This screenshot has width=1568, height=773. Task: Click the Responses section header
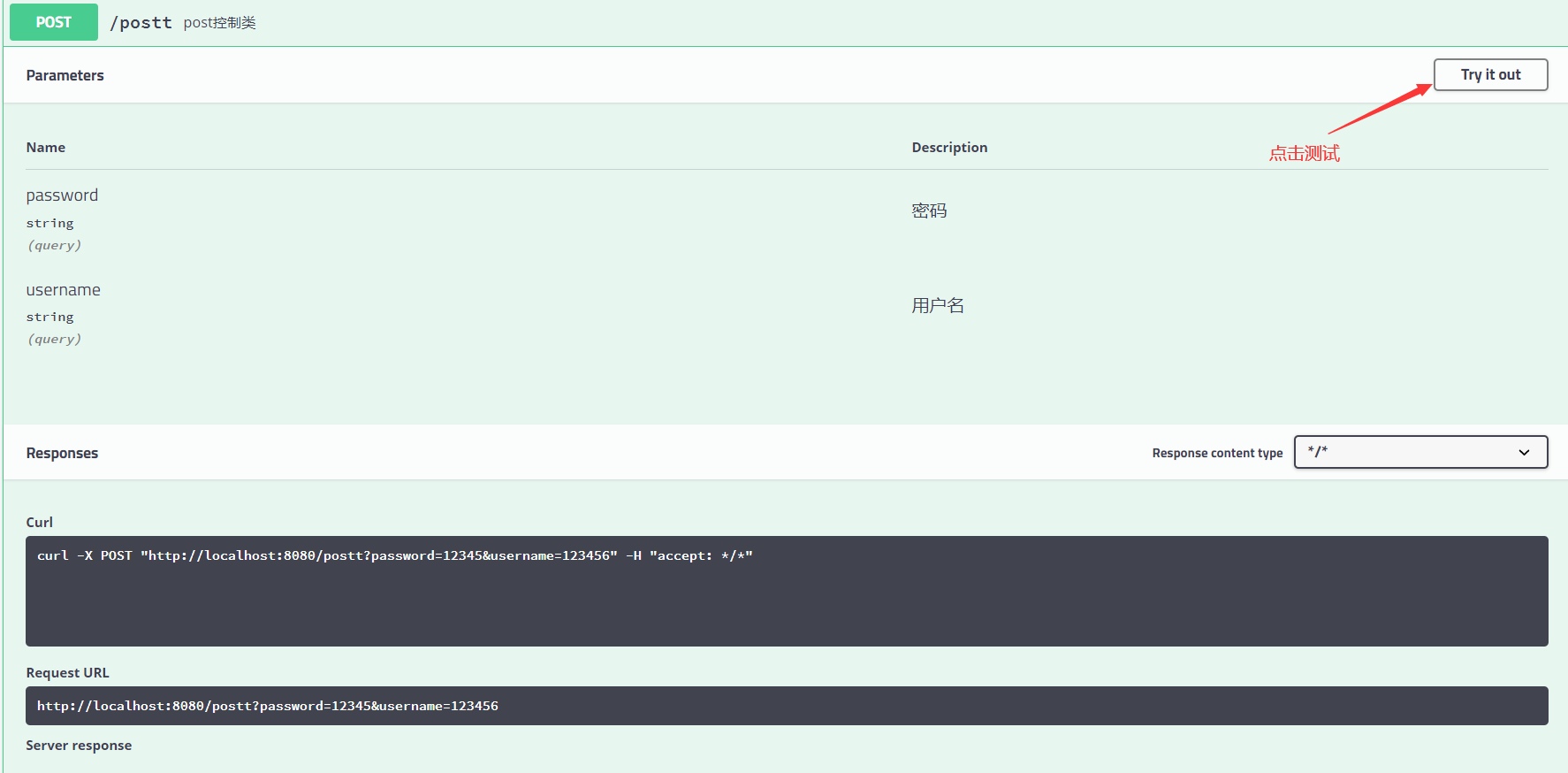tap(62, 453)
